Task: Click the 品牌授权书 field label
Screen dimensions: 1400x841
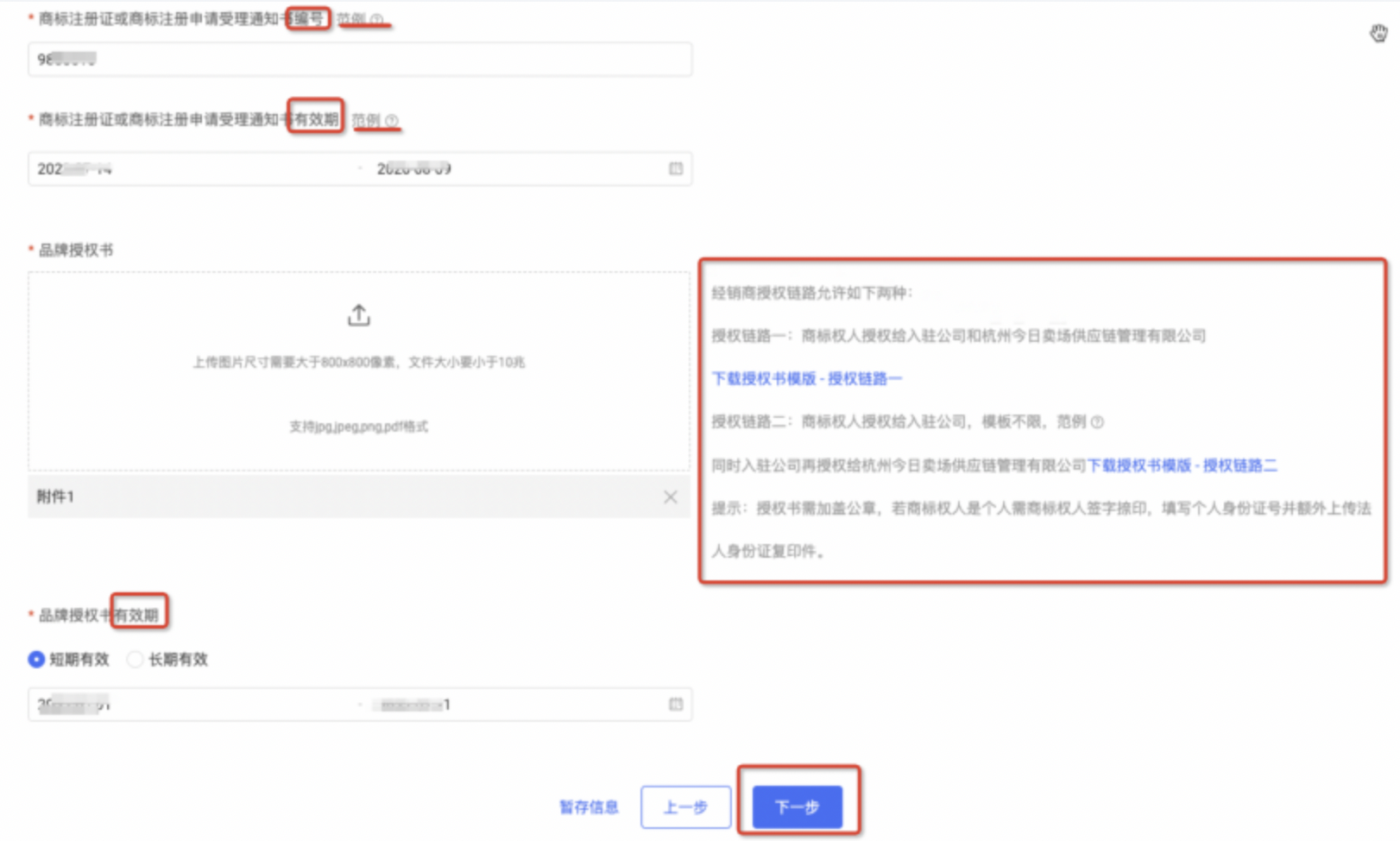Action: (x=75, y=250)
